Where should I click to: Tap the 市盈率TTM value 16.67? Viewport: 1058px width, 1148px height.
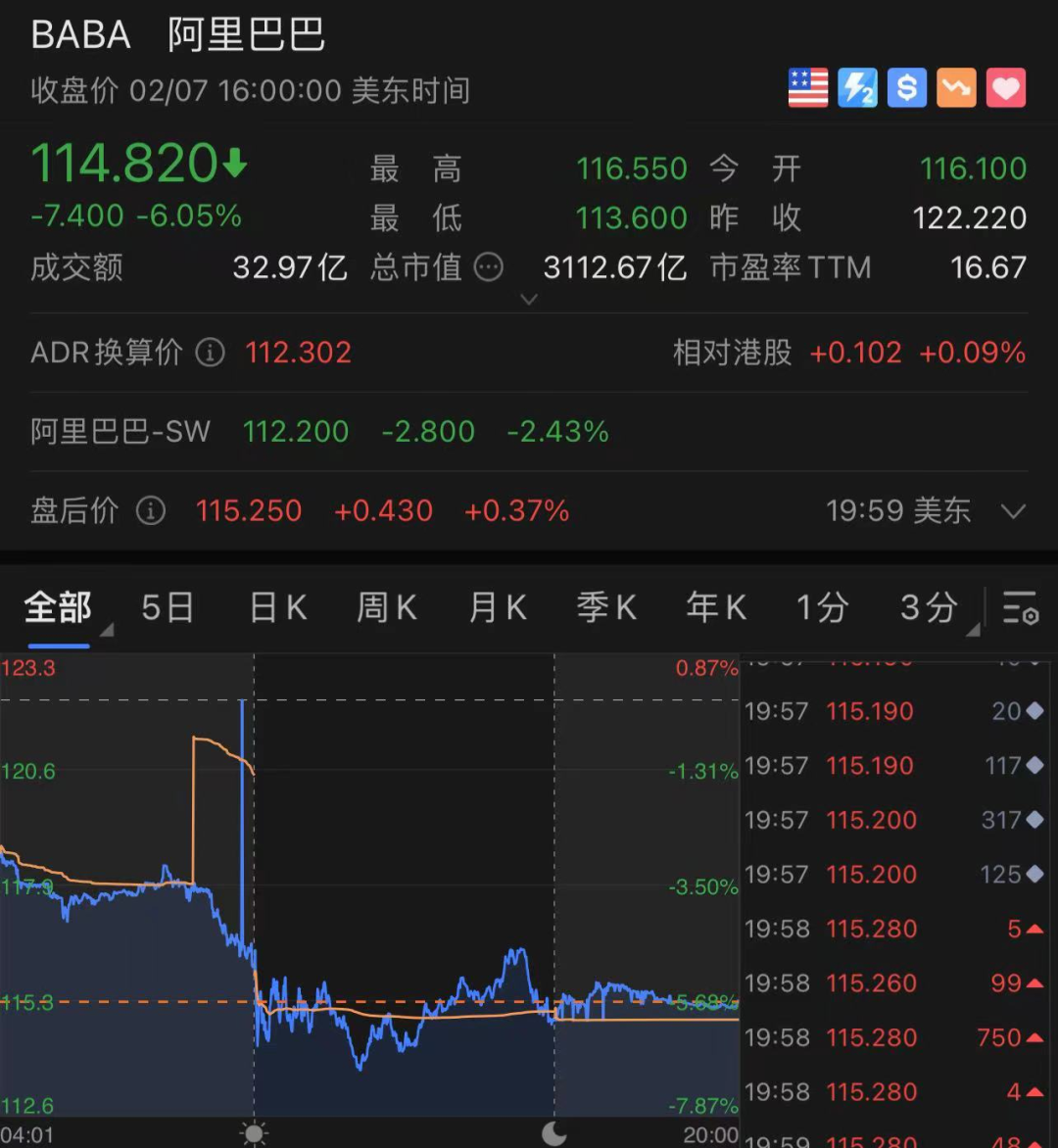pyautogui.click(x=988, y=268)
